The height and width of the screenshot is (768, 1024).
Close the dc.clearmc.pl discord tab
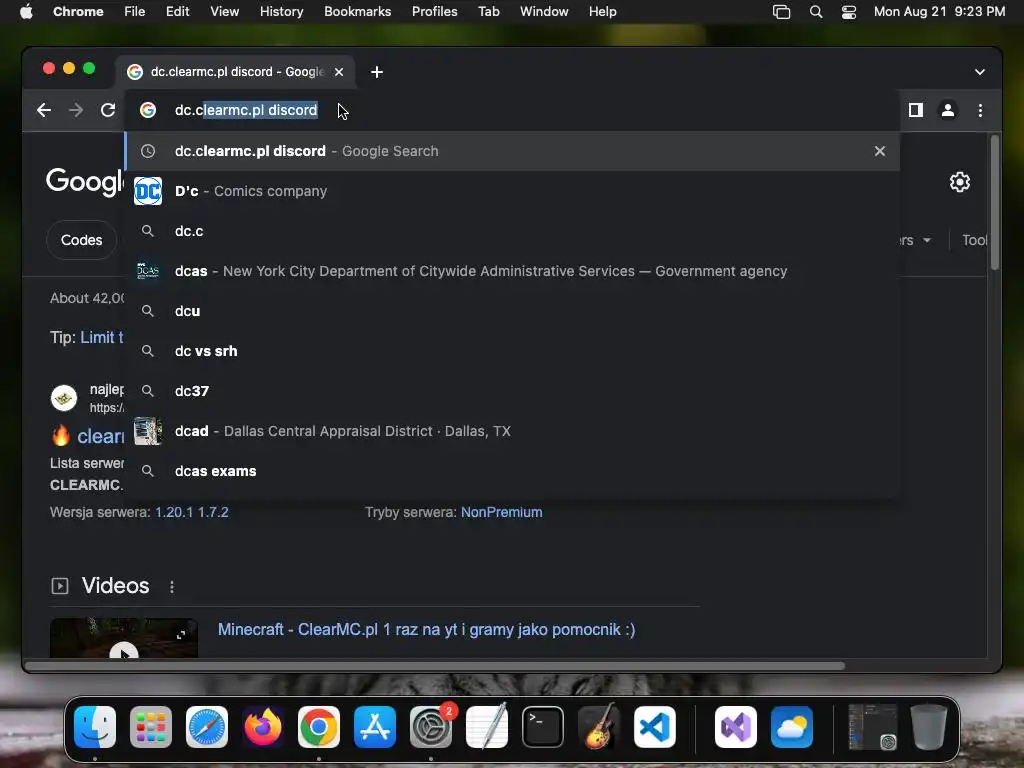339,72
